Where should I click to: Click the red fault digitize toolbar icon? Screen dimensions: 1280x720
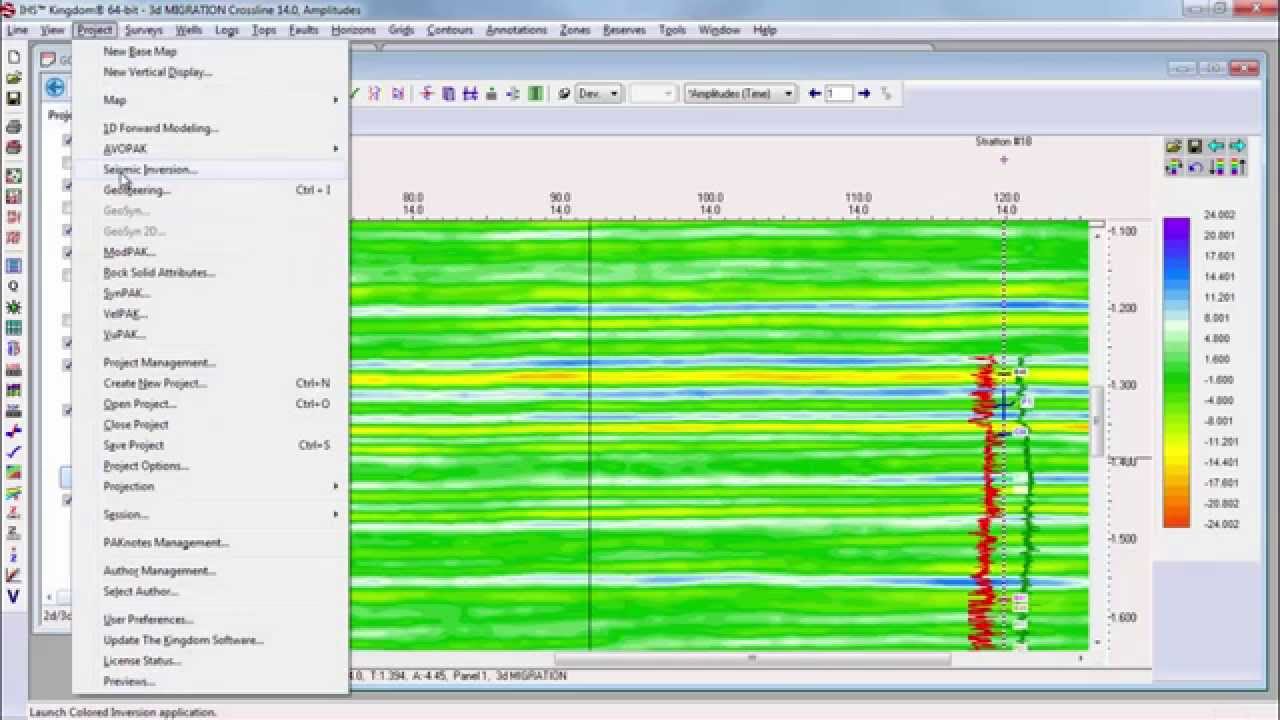[427, 93]
